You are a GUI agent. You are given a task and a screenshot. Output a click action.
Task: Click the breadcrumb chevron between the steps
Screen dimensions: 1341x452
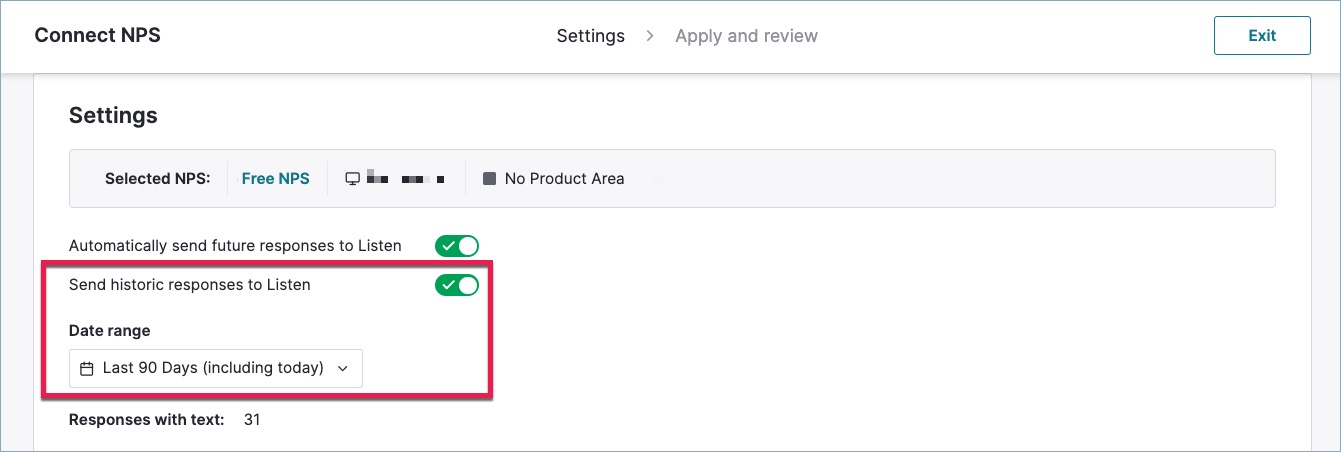[x=650, y=36]
